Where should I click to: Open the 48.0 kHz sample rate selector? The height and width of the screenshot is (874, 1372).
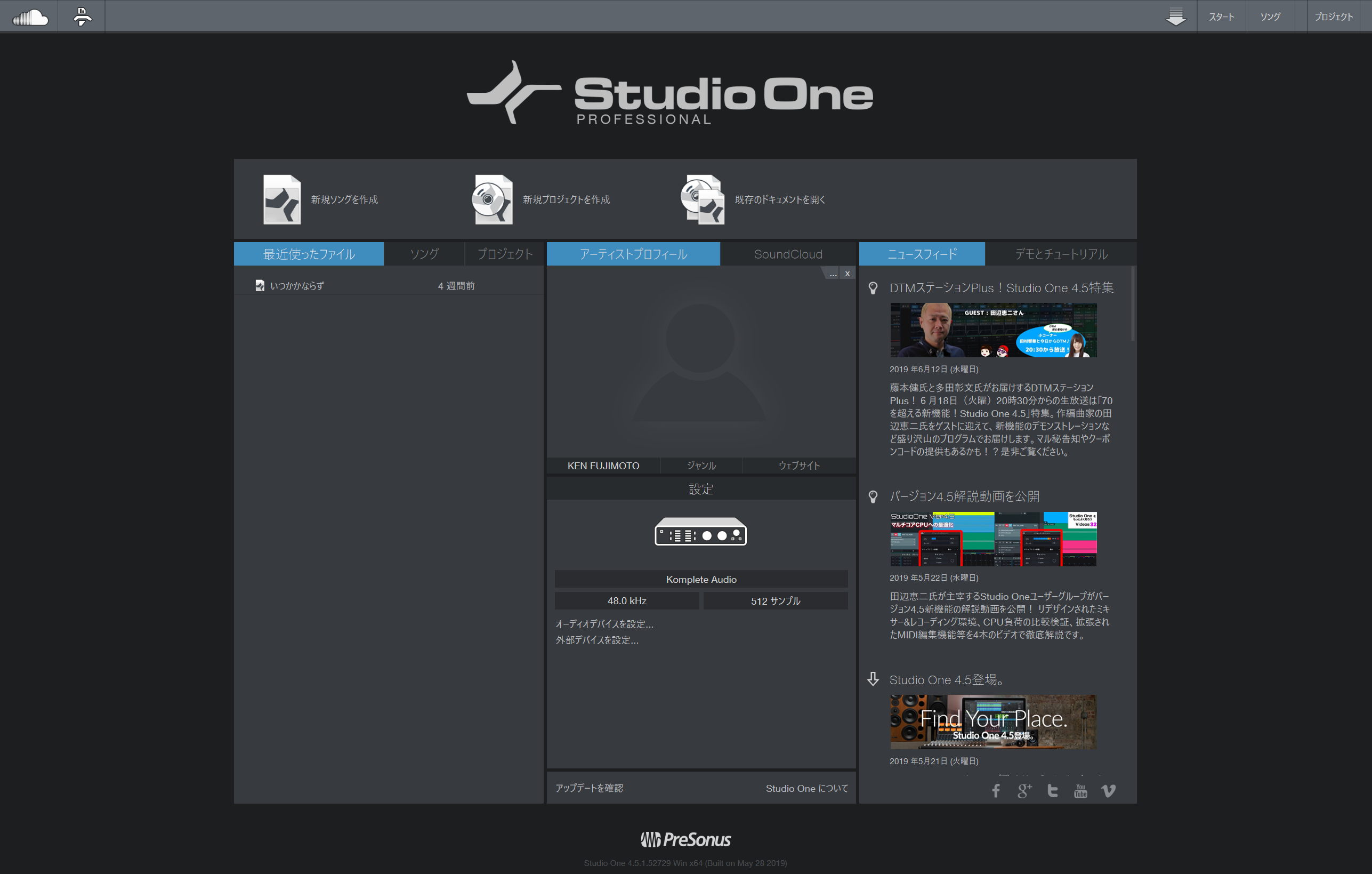tap(627, 601)
